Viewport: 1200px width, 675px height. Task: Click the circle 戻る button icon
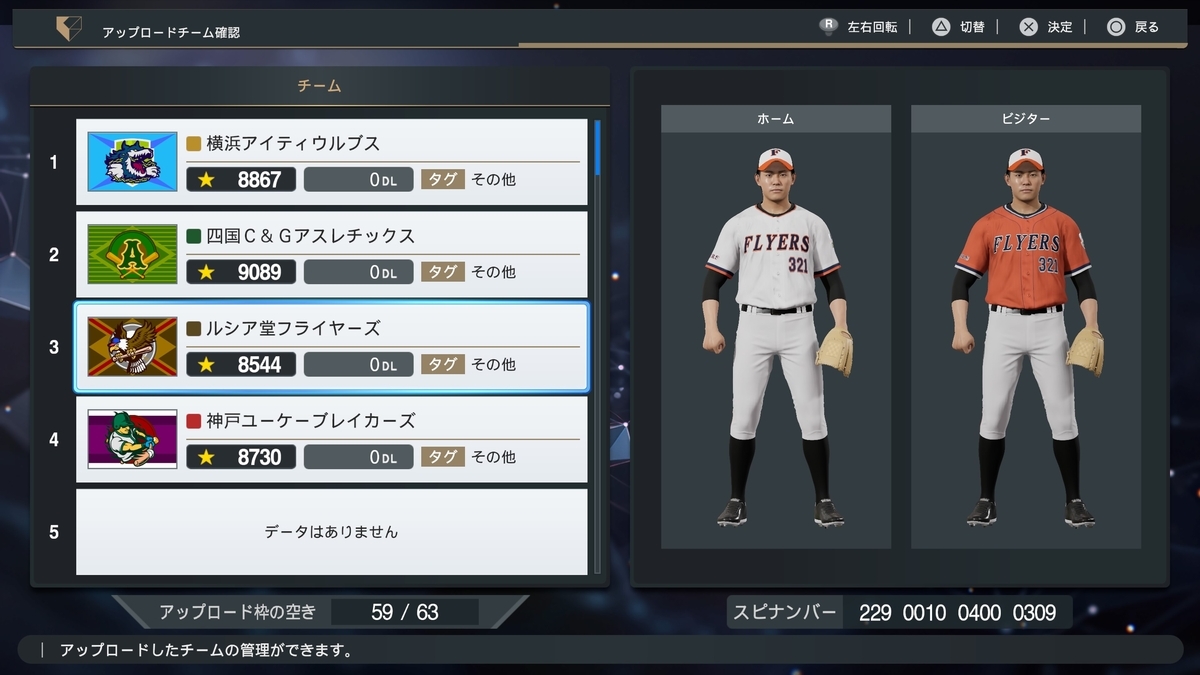tap(1116, 27)
